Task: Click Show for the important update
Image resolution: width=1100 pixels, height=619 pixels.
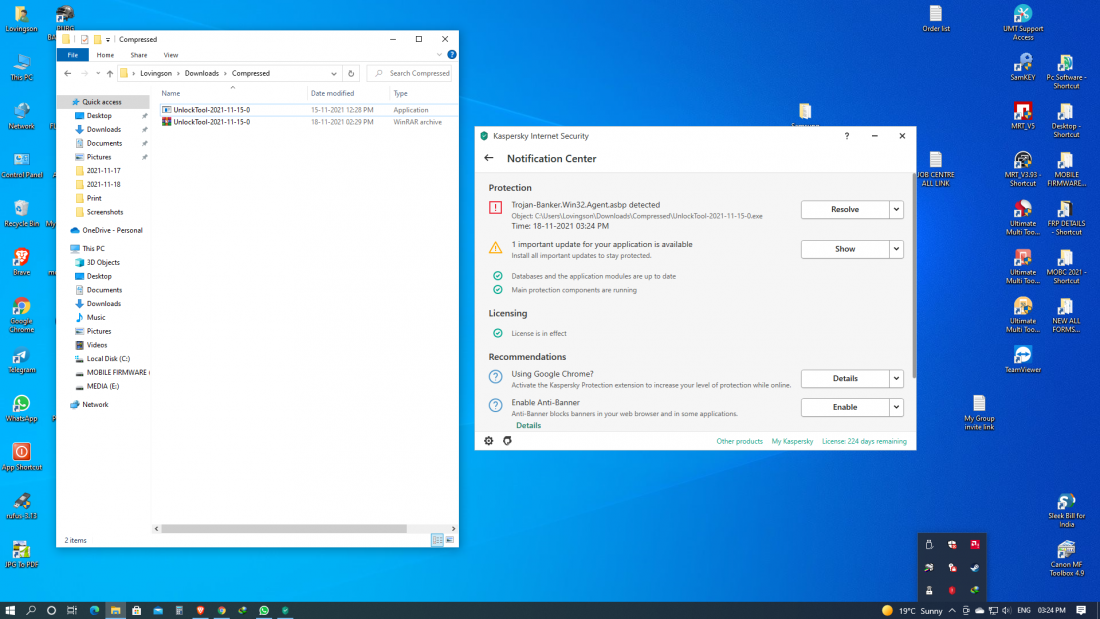Action: coord(845,249)
